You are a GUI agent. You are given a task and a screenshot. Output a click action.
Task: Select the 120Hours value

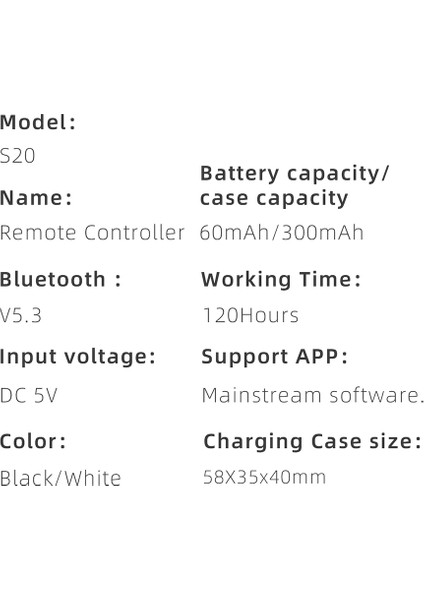point(251,316)
